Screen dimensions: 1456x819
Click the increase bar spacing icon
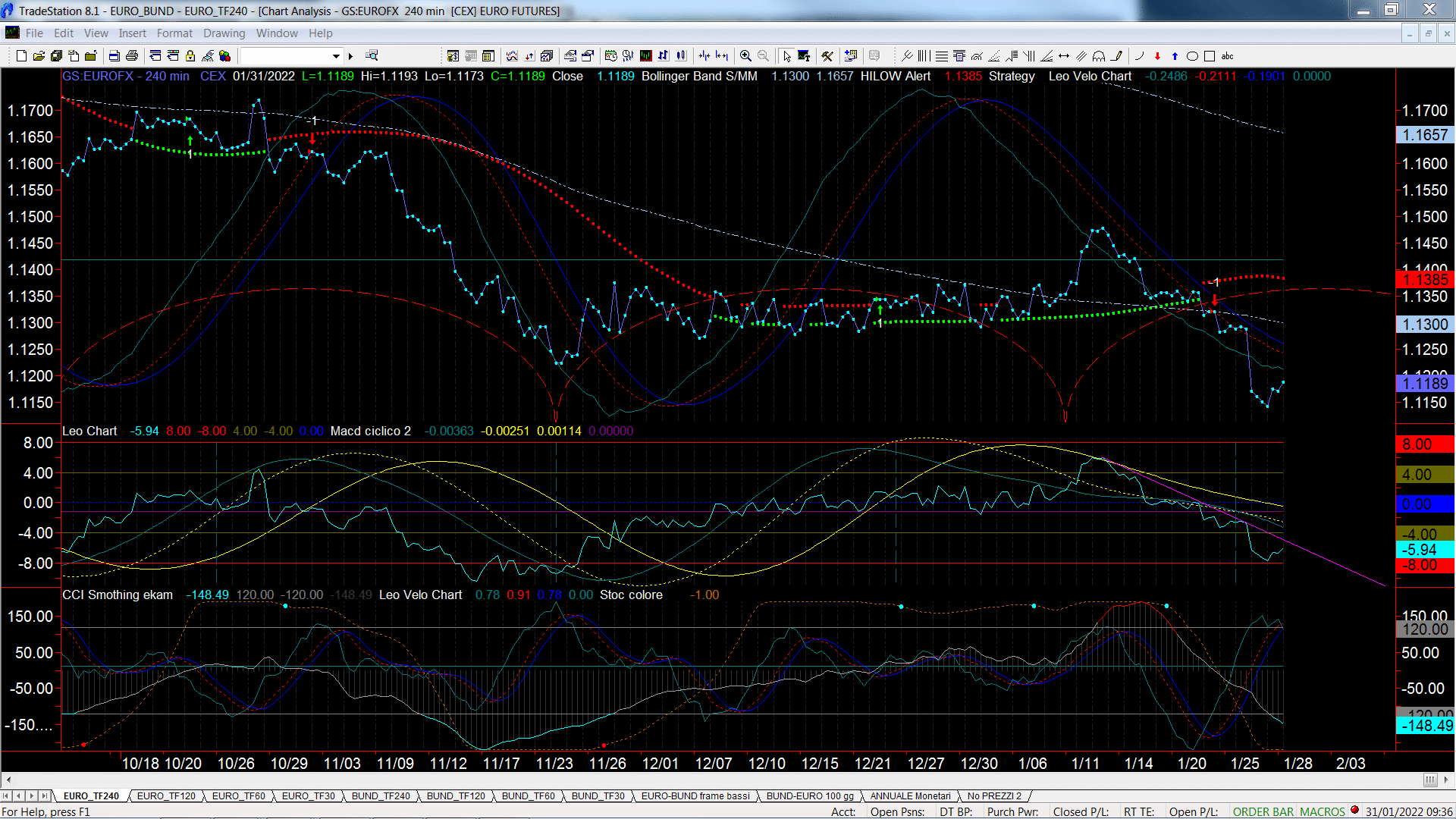(x=721, y=56)
